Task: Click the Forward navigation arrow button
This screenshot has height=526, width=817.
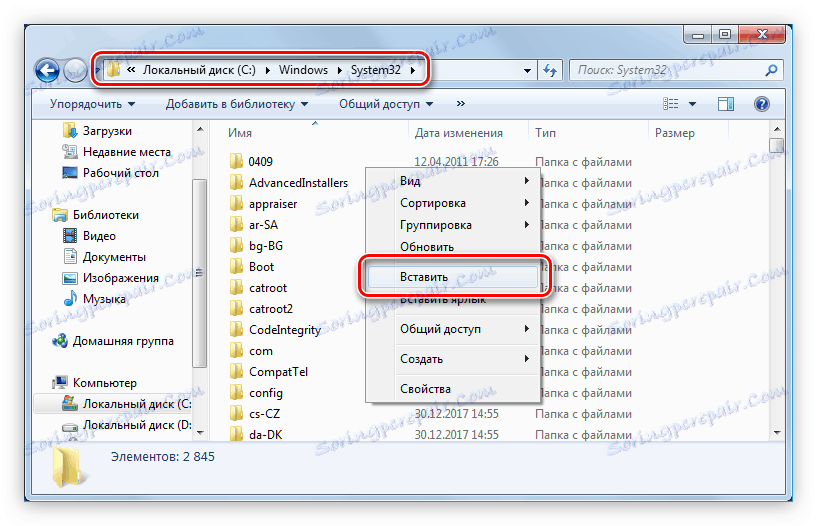Action: point(76,70)
